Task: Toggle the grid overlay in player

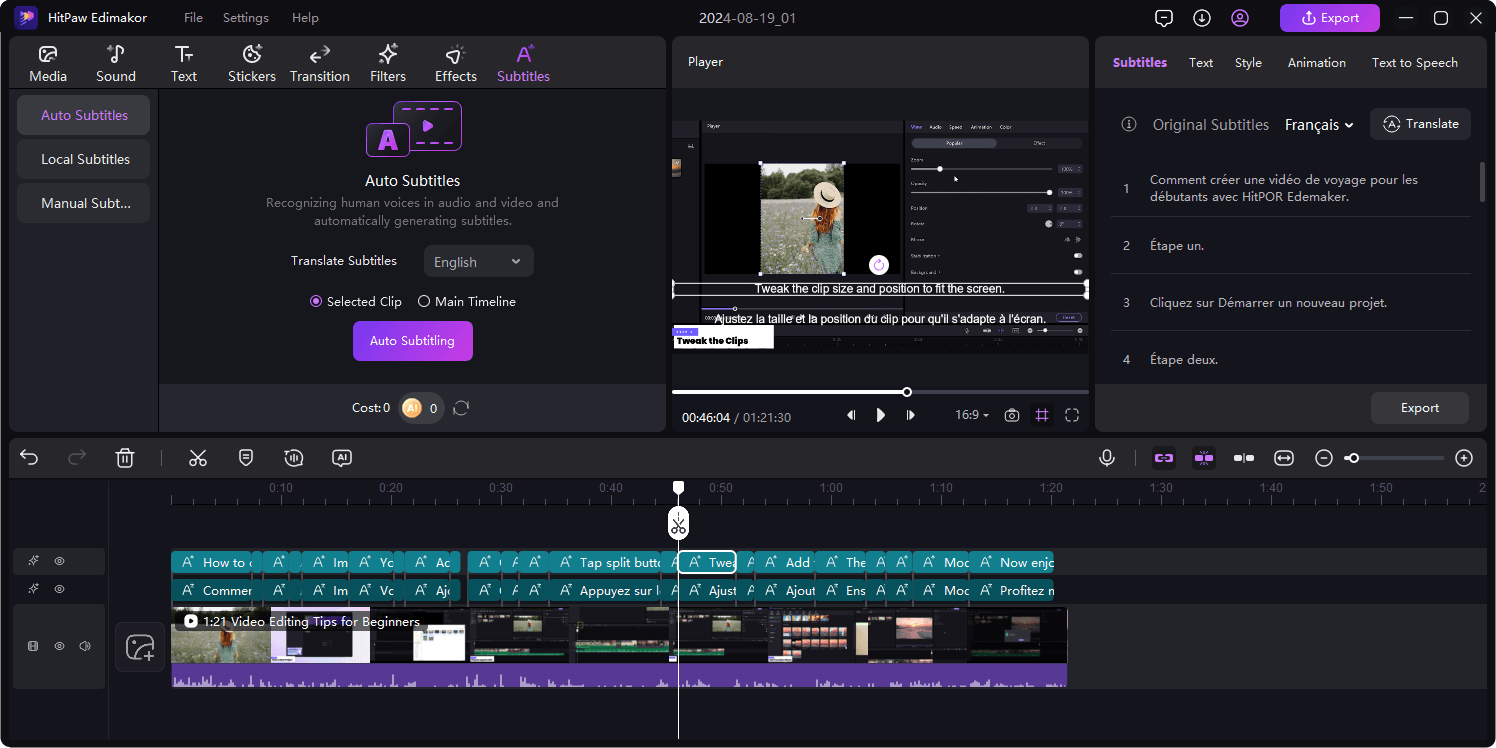Action: point(1042,415)
